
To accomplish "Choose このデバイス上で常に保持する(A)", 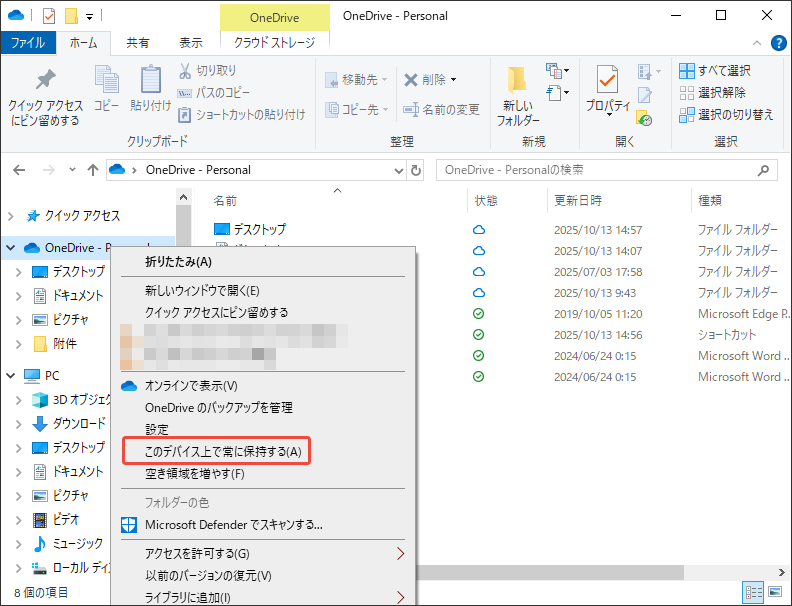I will pos(263,451).
